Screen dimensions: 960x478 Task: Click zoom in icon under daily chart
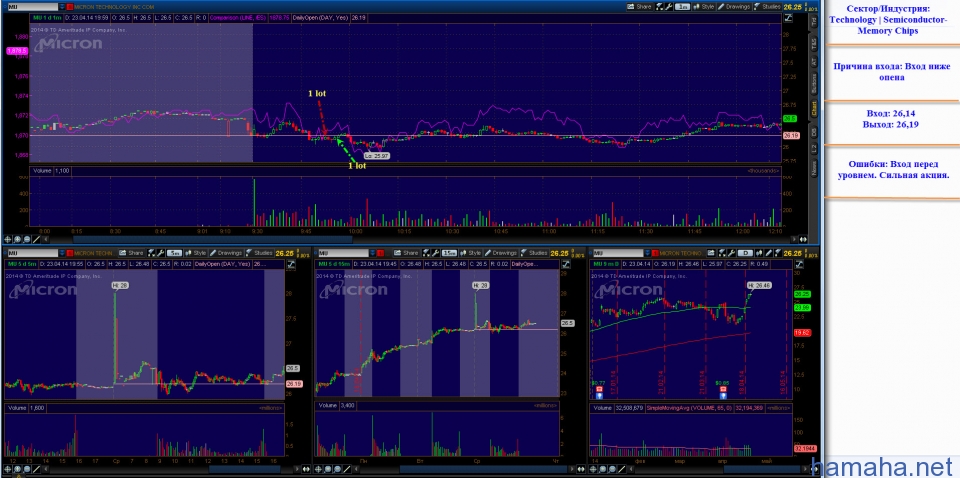point(602,469)
